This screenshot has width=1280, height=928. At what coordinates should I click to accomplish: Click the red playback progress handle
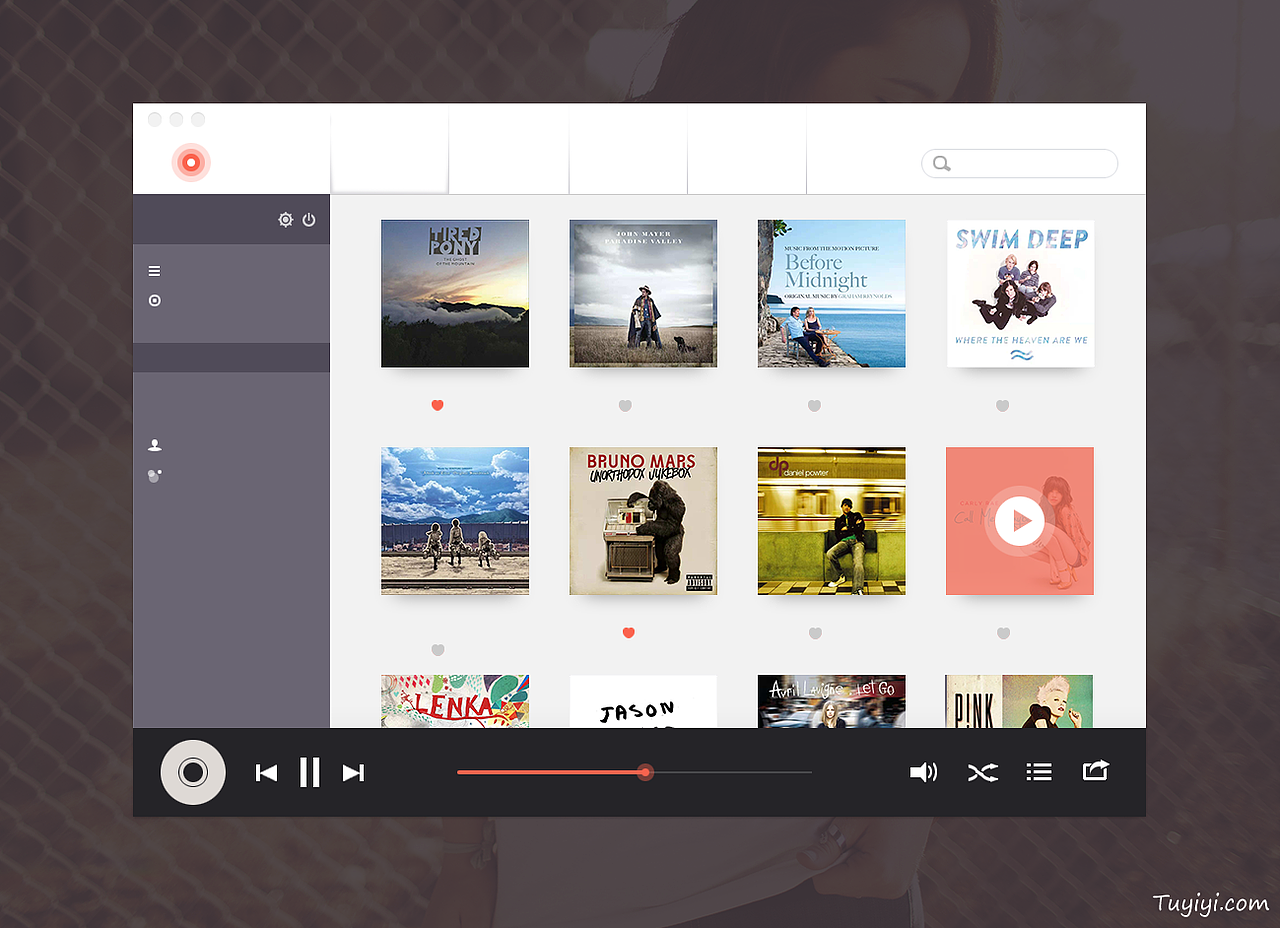(645, 772)
